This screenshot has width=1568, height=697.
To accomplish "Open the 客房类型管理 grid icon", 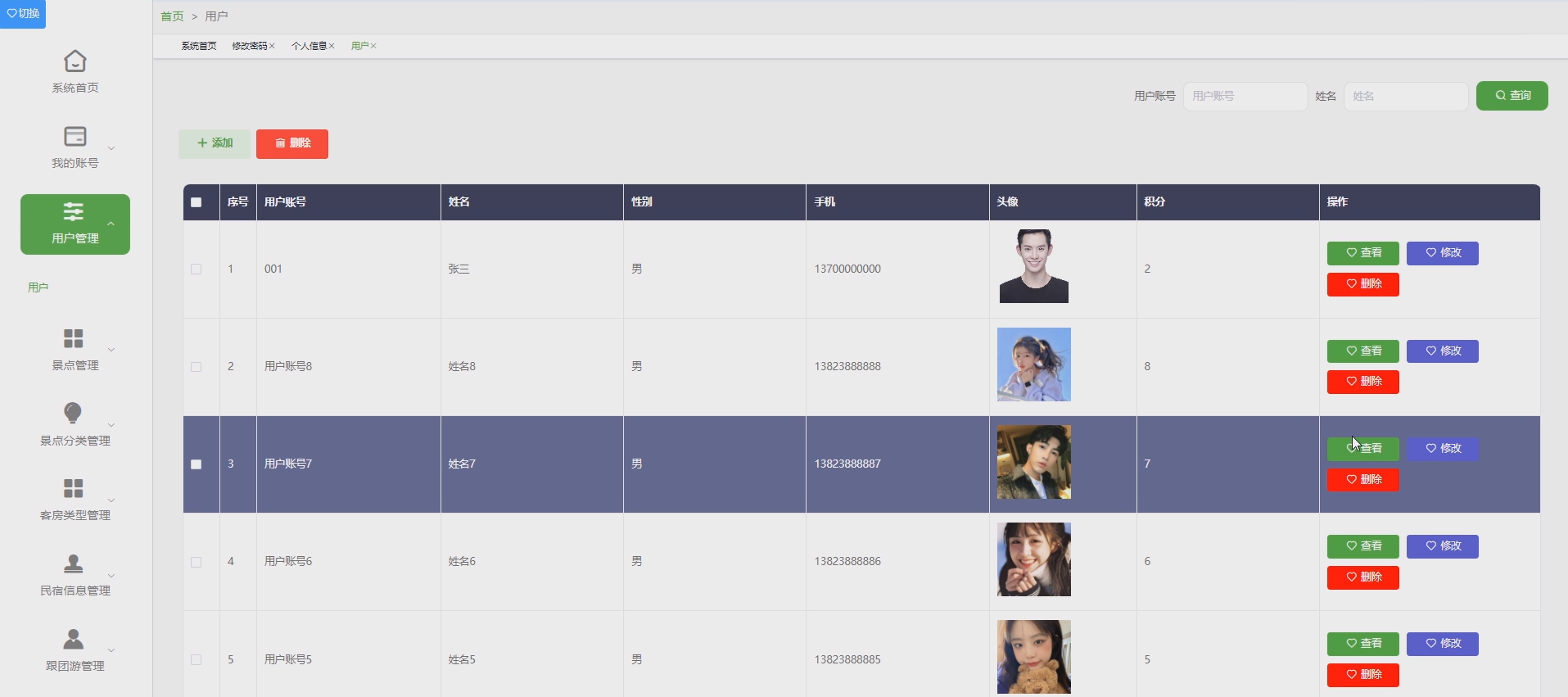I will pyautogui.click(x=74, y=488).
